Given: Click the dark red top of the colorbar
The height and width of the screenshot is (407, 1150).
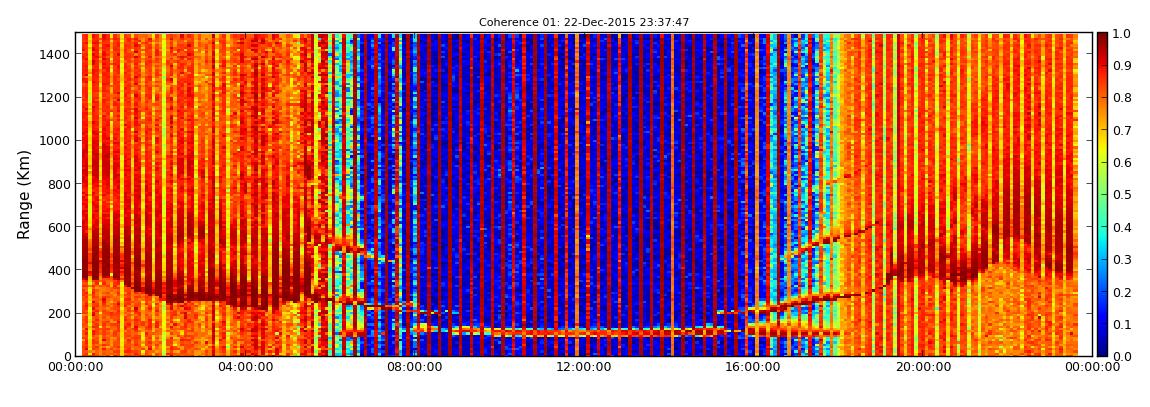Looking at the screenshot, I should coord(1102,37).
